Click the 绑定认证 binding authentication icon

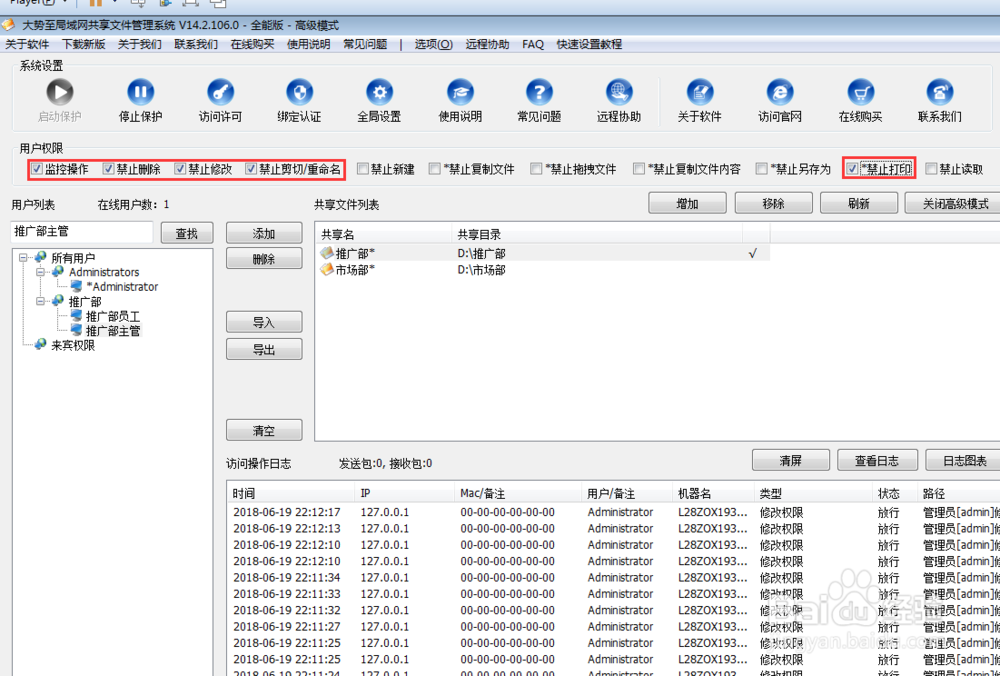(x=300, y=93)
